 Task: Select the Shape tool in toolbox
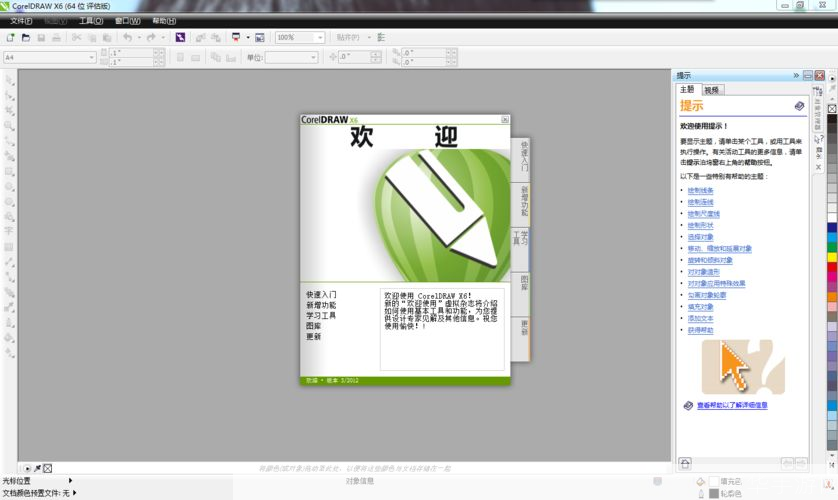9,96
